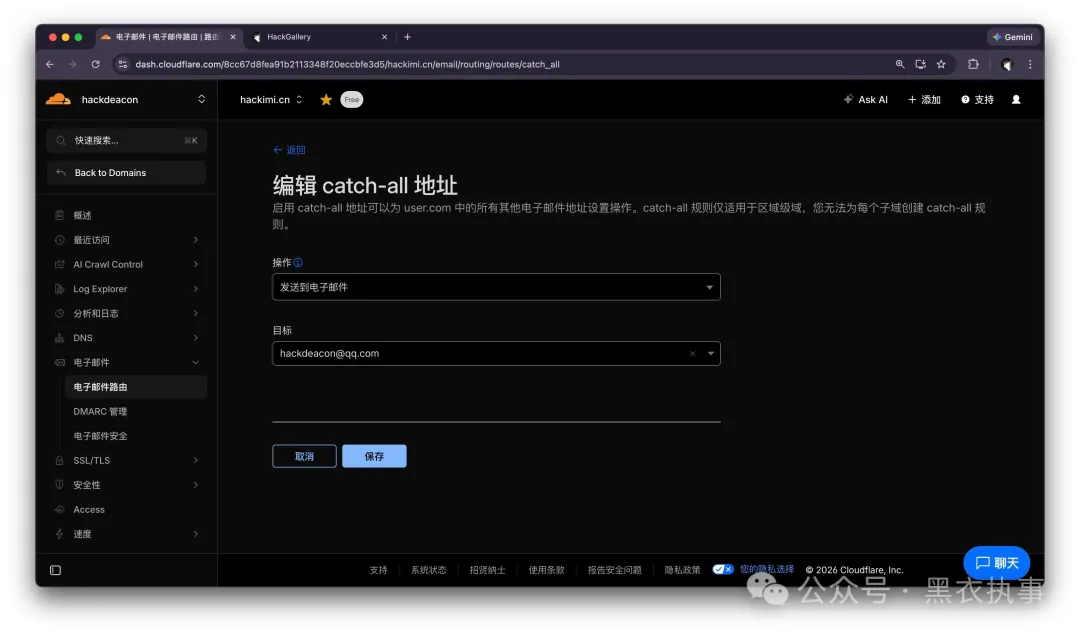
Task: Open new browser tab with plus
Action: coord(407,37)
